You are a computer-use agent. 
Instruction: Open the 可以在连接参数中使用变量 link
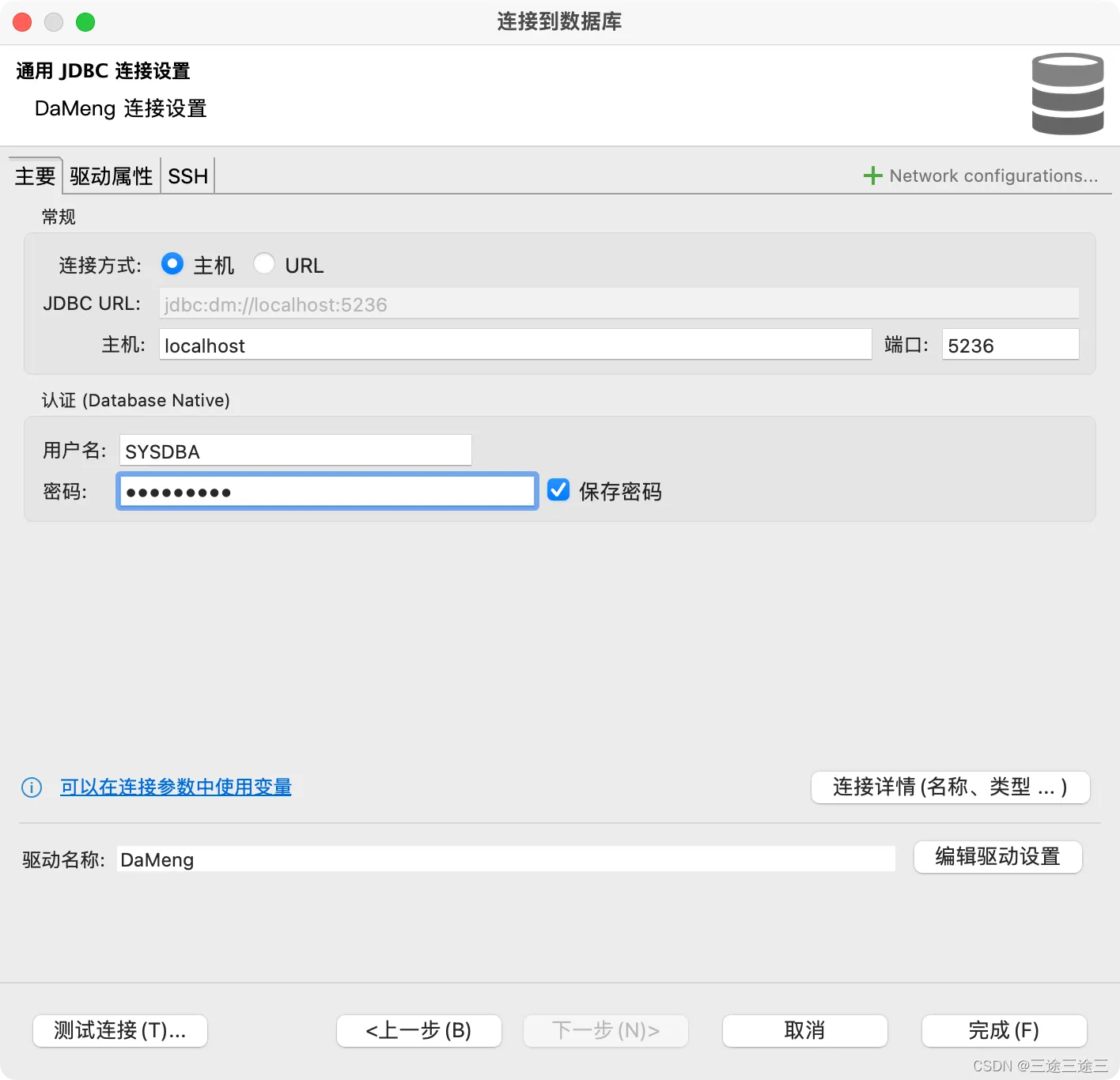click(175, 787)
